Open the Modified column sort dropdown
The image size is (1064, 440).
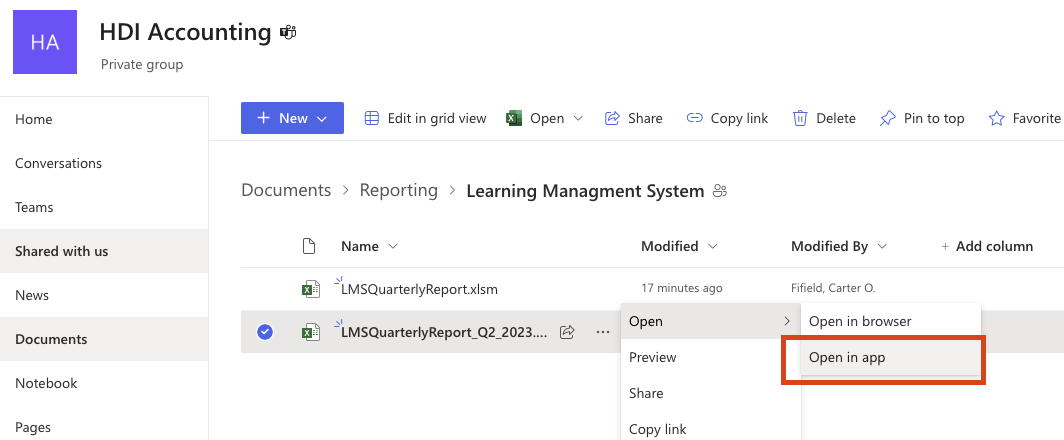pos(712,246)
